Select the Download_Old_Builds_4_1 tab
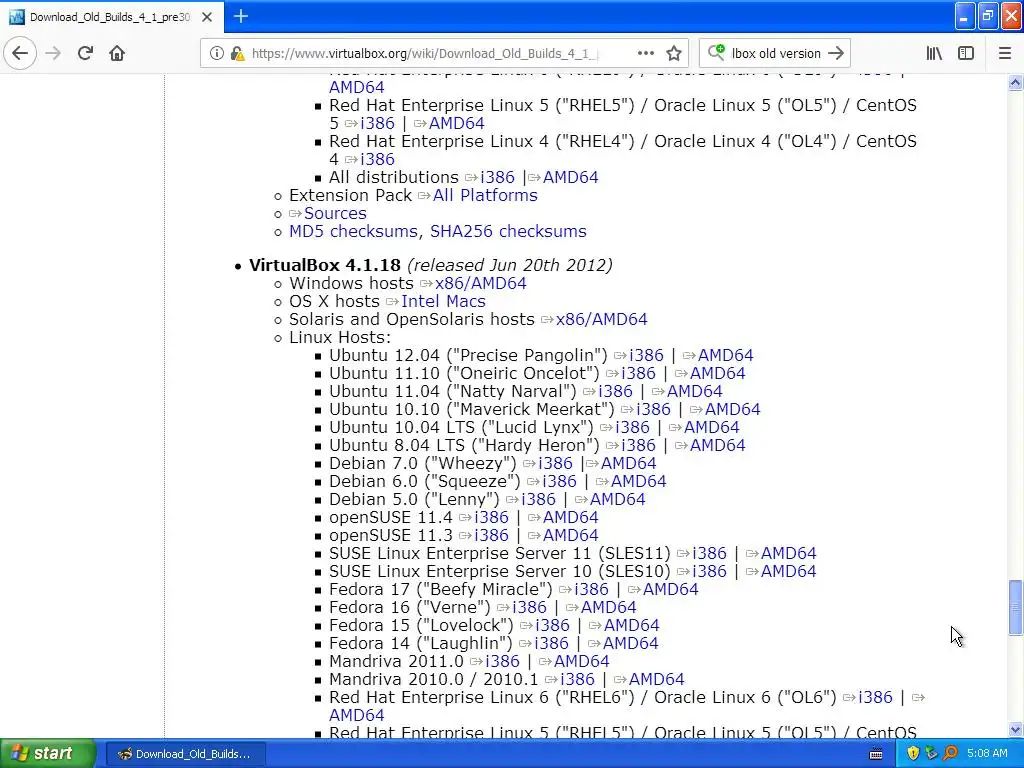Image resolution: width=1024 pixels, height=768 pixels. (112, 17)
